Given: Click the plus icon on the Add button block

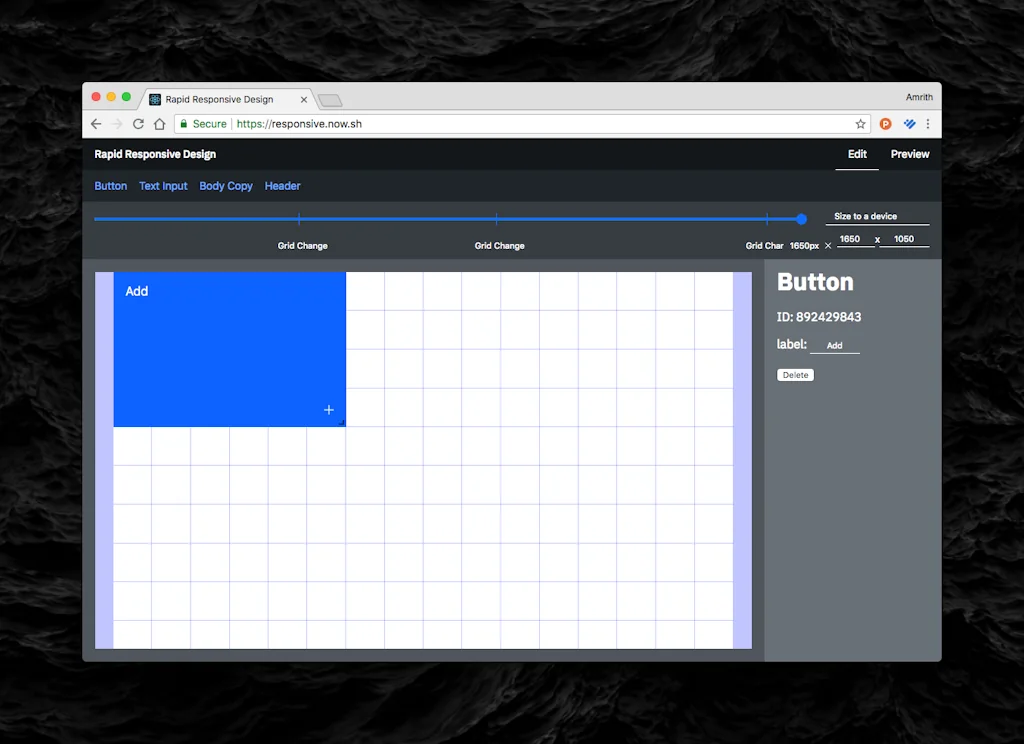Looking at the screenshot, I should tap(329, 410).
